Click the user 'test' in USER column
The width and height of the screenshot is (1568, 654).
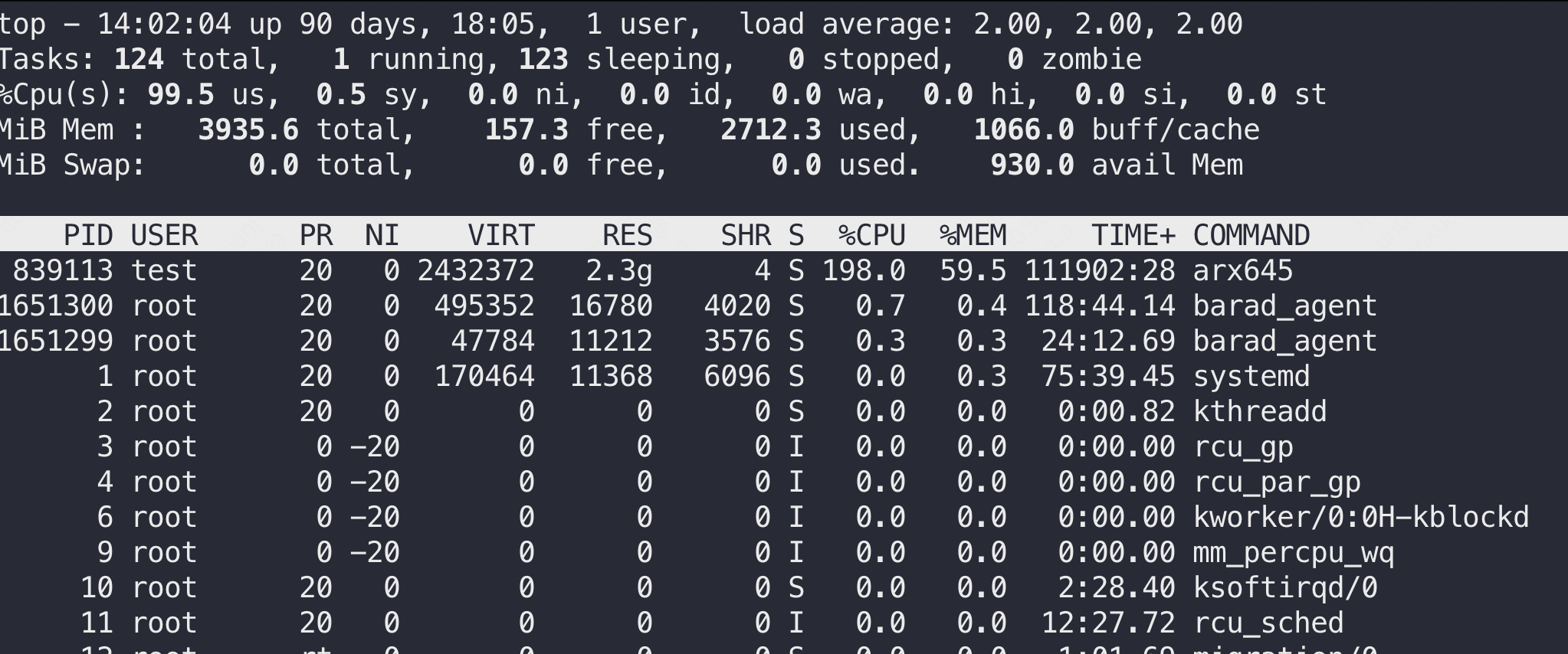tap(164, 270)
